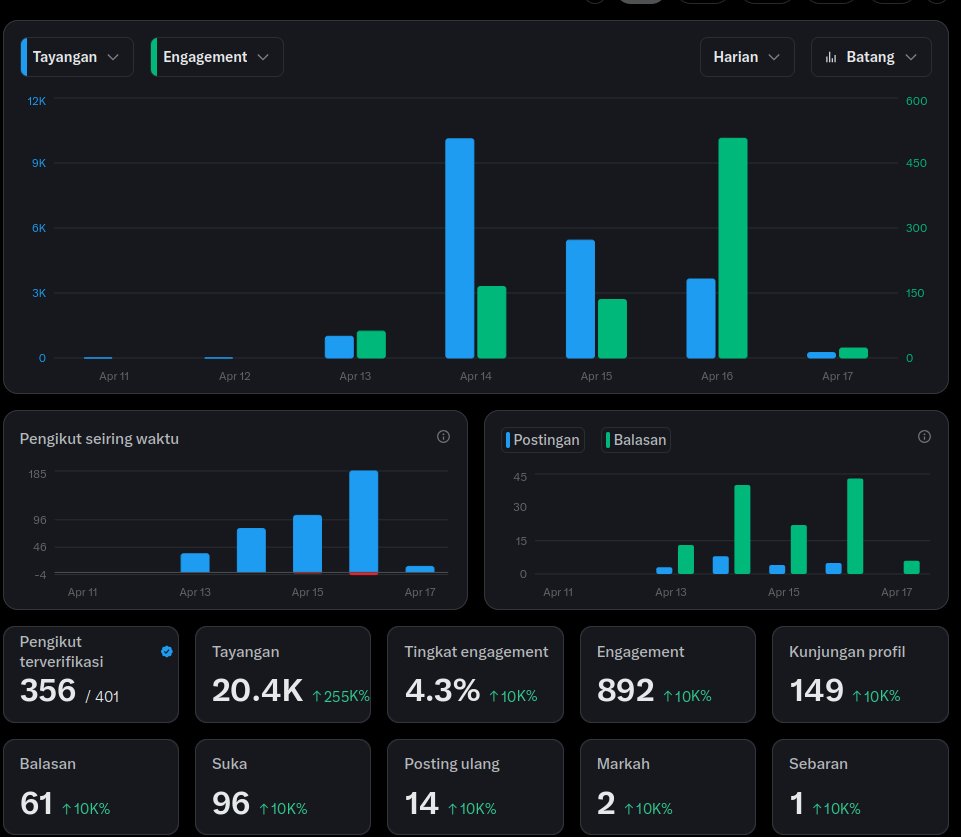Viewport: 961px width, 837px height.
Task: Click the '/ 401' total follower text
Action: (102, 697)
